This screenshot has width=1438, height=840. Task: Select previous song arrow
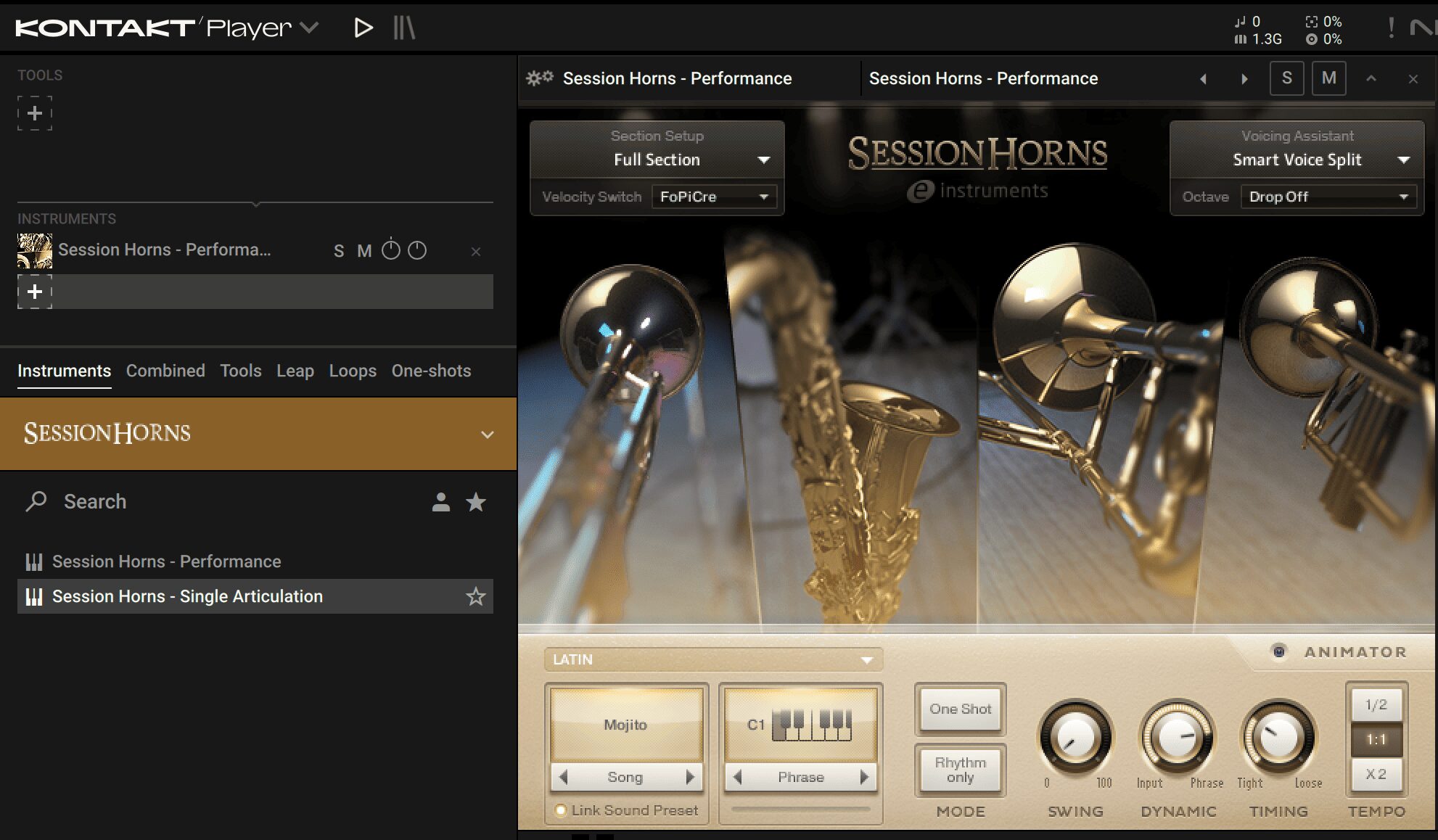point(563,777)
